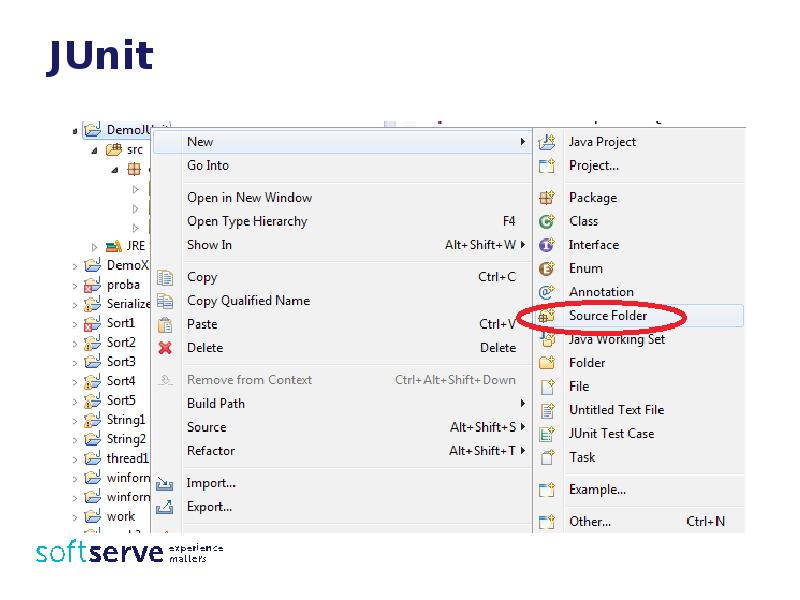Select the Serialize project
Screen dimensions: 800x600
(x=129, y=304)
